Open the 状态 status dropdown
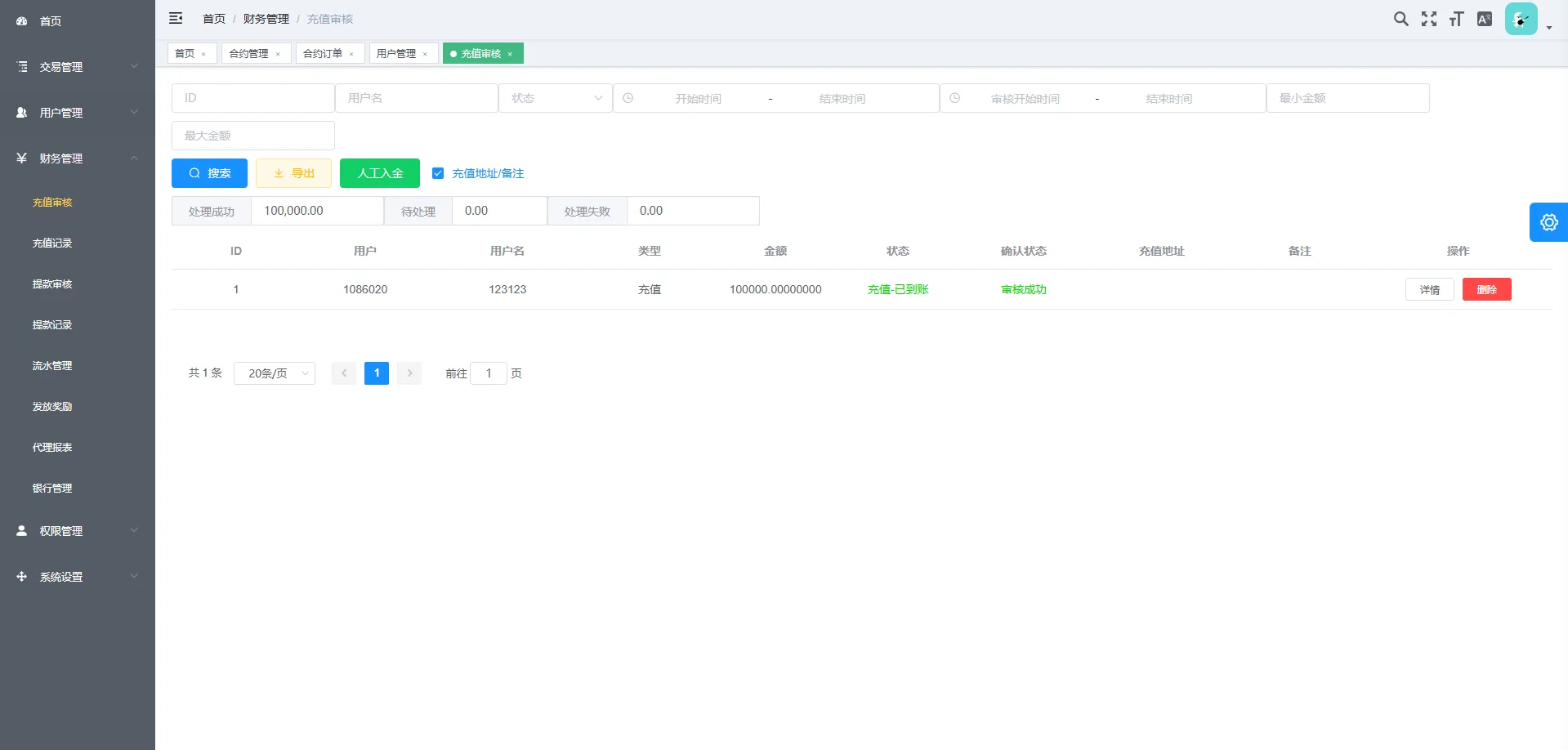1568x750 pixels. tap(556, 97)
